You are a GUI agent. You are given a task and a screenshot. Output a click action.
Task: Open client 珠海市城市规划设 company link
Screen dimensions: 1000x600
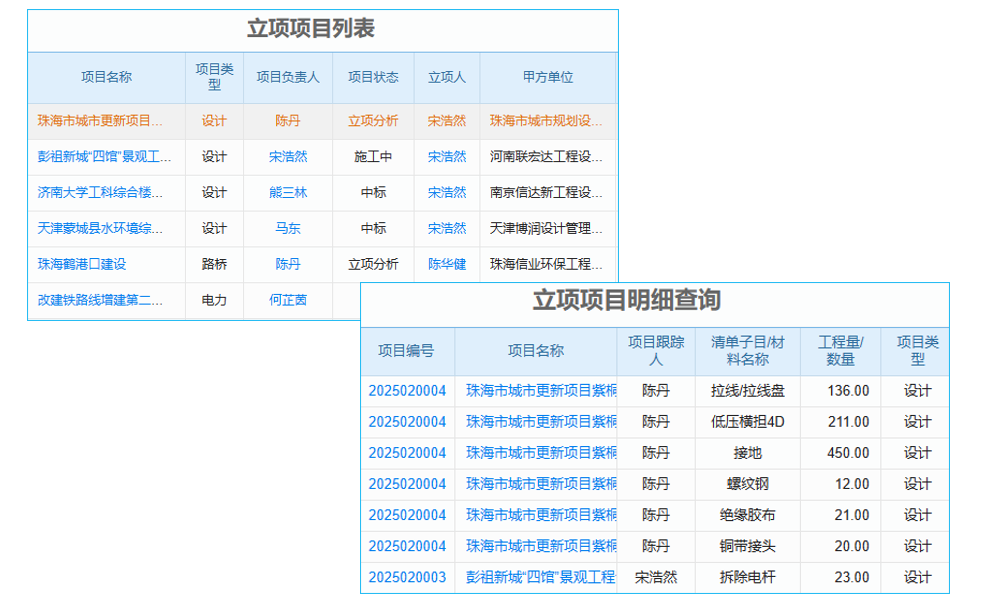pos(546,121)
